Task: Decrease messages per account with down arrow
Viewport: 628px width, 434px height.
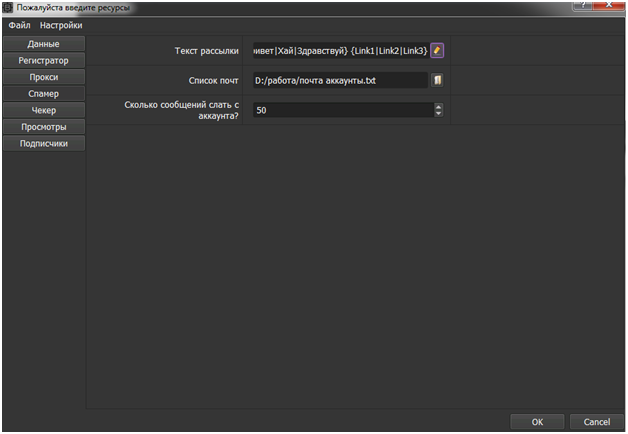Action: tap(438, 113)
